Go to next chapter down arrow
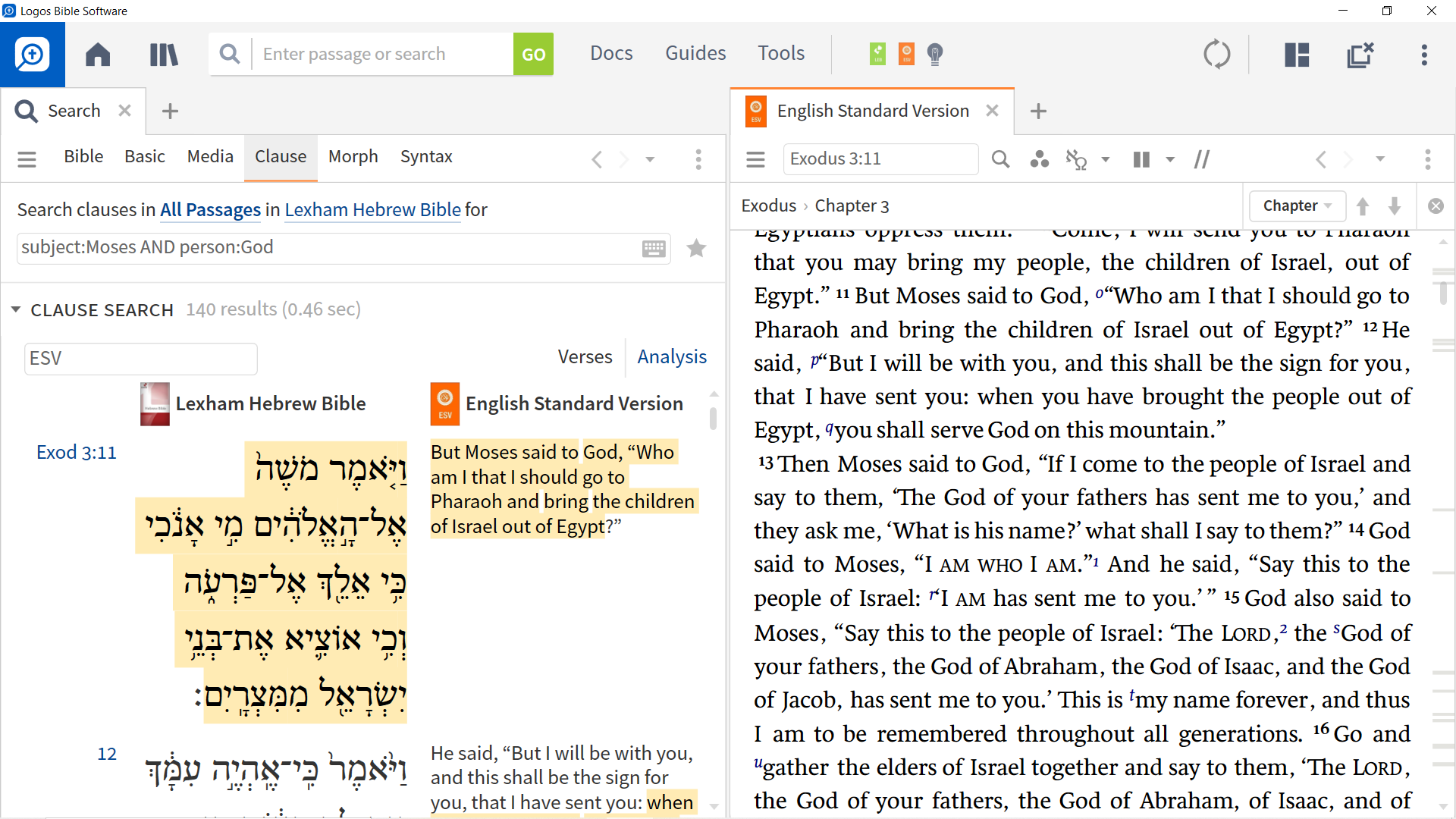1456x819 pixels. point(1395,206)
